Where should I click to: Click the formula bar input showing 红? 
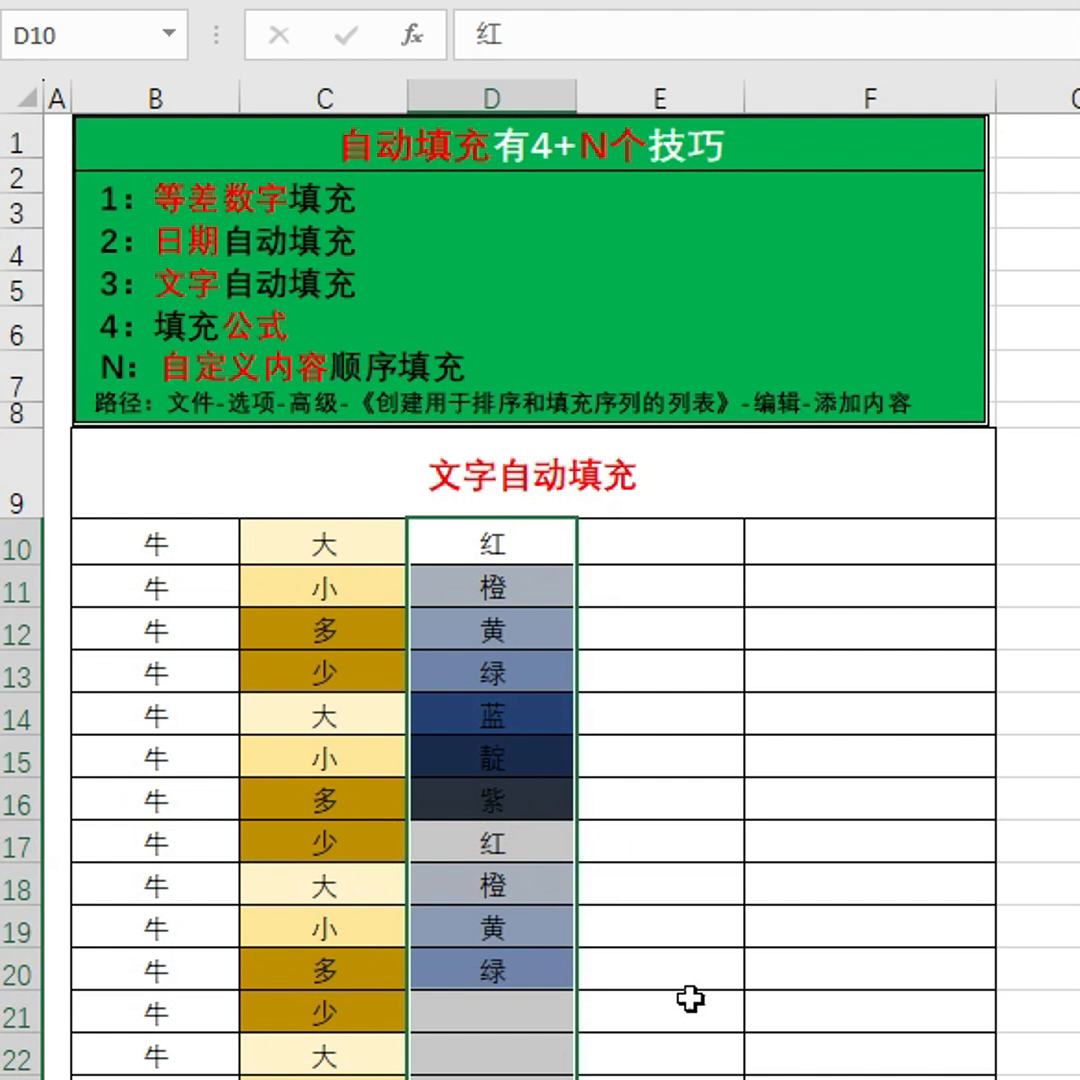tap(766, 34)
